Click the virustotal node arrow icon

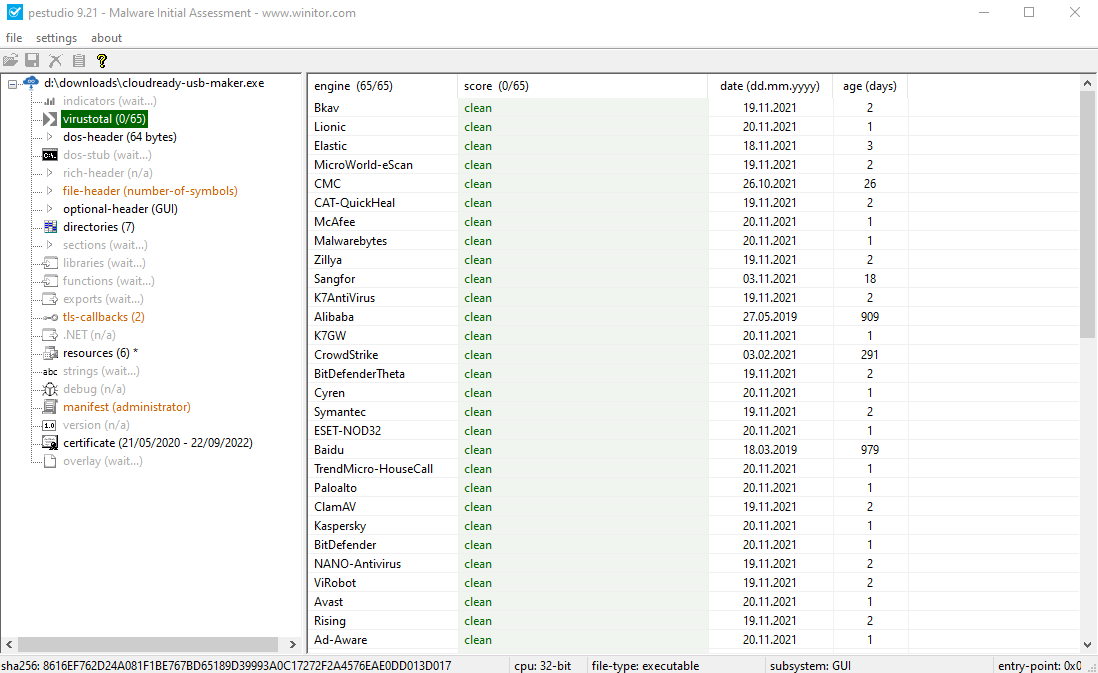[x=50, y=119]
